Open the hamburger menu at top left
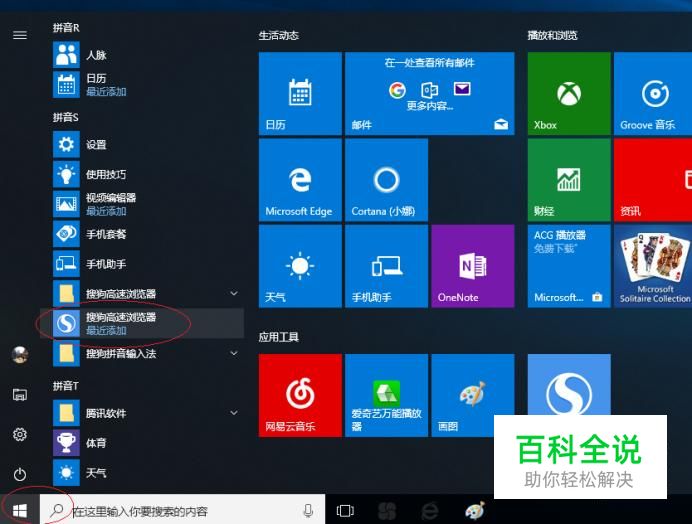Image resolution: width=692 pixels, height=524 pixels. [20, 35]
